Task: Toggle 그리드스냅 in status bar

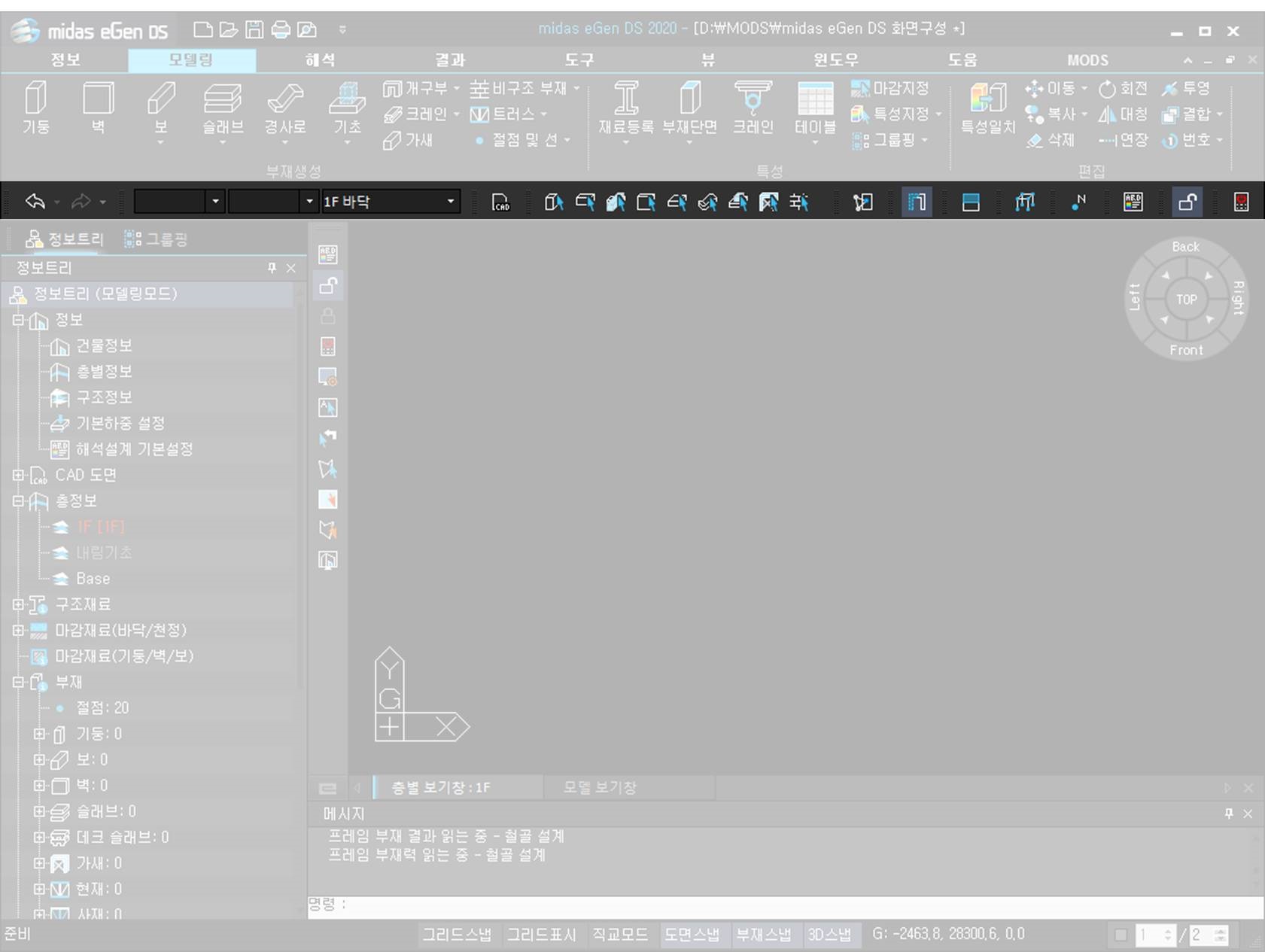Action: tap(456, 935)
